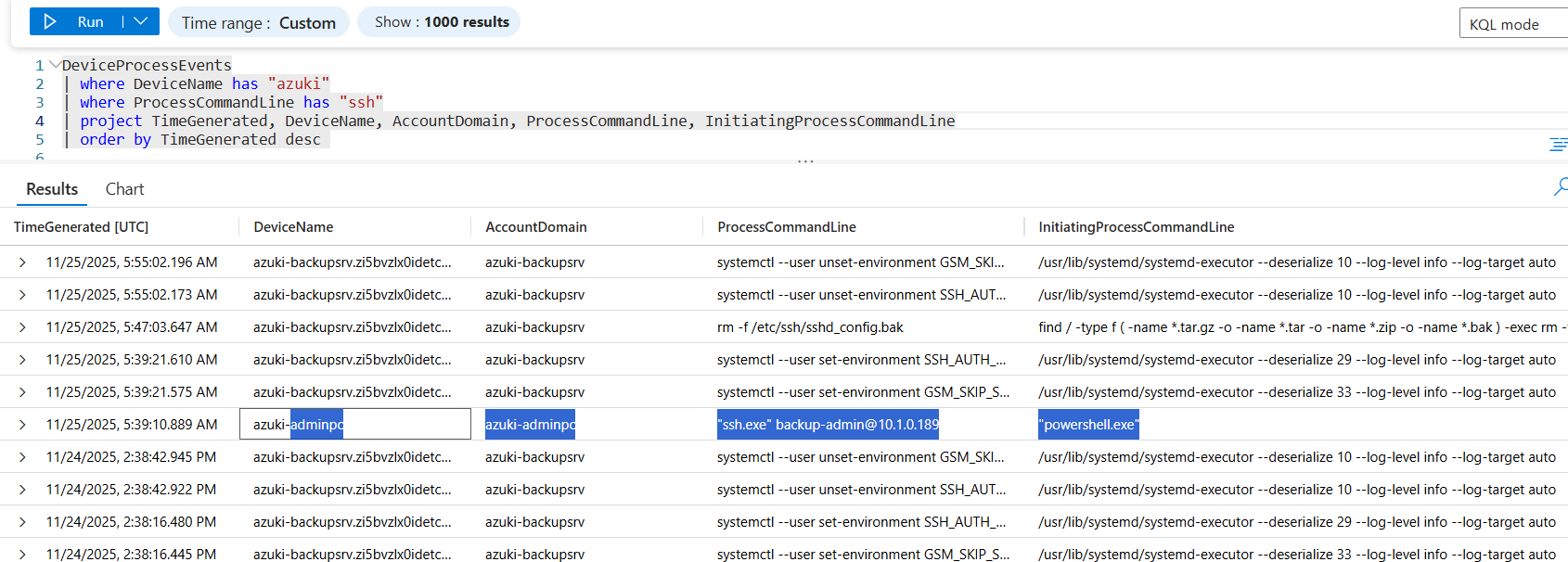Screen dimensions: 1568x562
Task: Expand the 5:39:21.575 AM result row
Action: coord(22,392)
